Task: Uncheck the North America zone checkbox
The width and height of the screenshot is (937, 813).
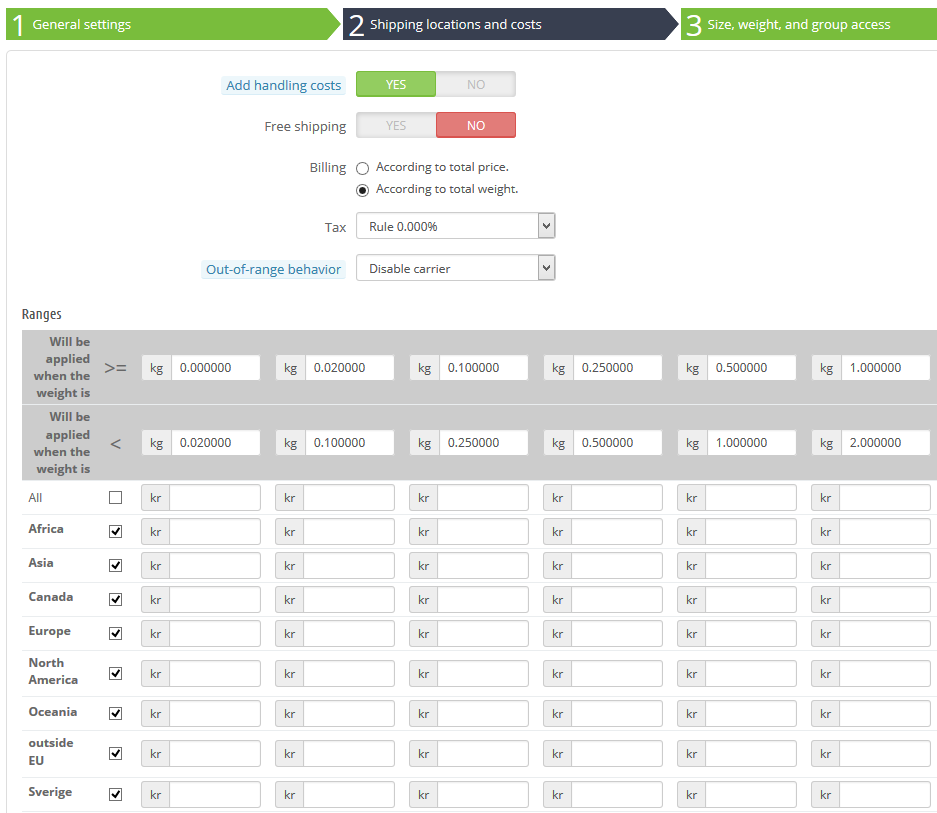Action: tap(115, 674)
